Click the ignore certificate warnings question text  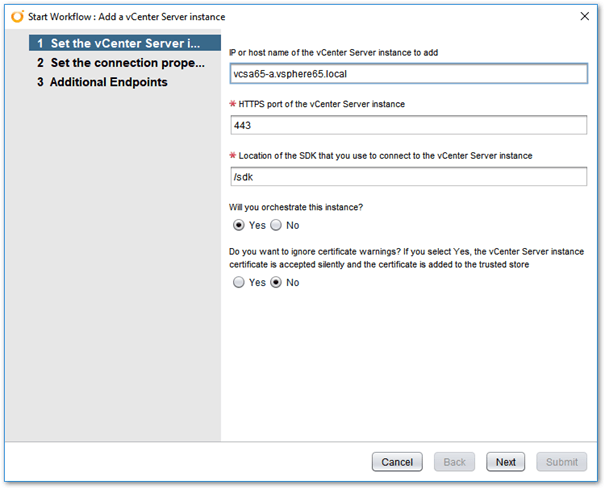tap(406, 258)
